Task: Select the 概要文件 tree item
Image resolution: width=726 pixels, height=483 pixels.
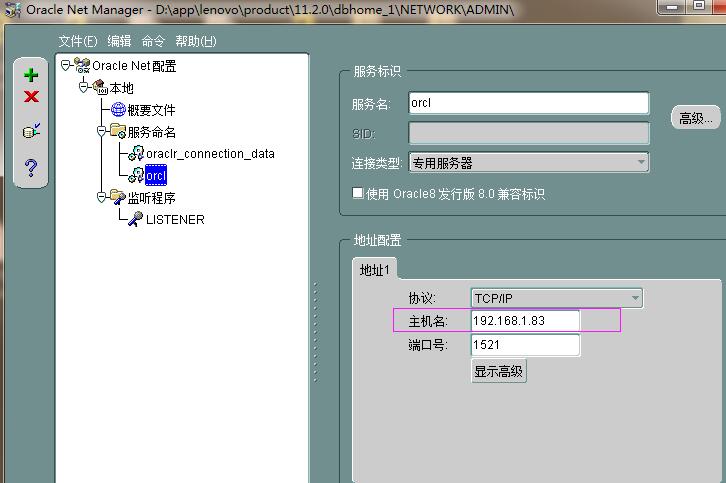Action: (151, 110)
